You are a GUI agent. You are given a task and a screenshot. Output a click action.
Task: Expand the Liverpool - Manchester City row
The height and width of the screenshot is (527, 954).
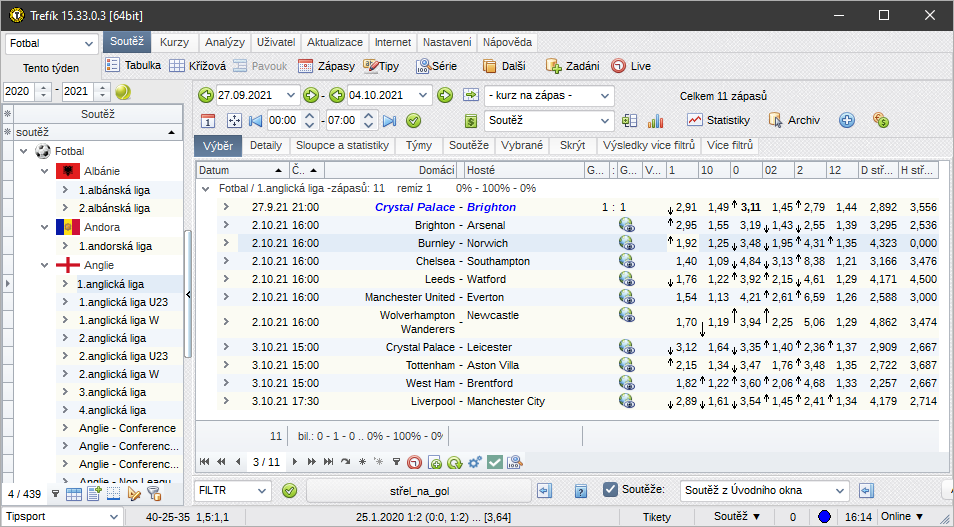[226, 401]
